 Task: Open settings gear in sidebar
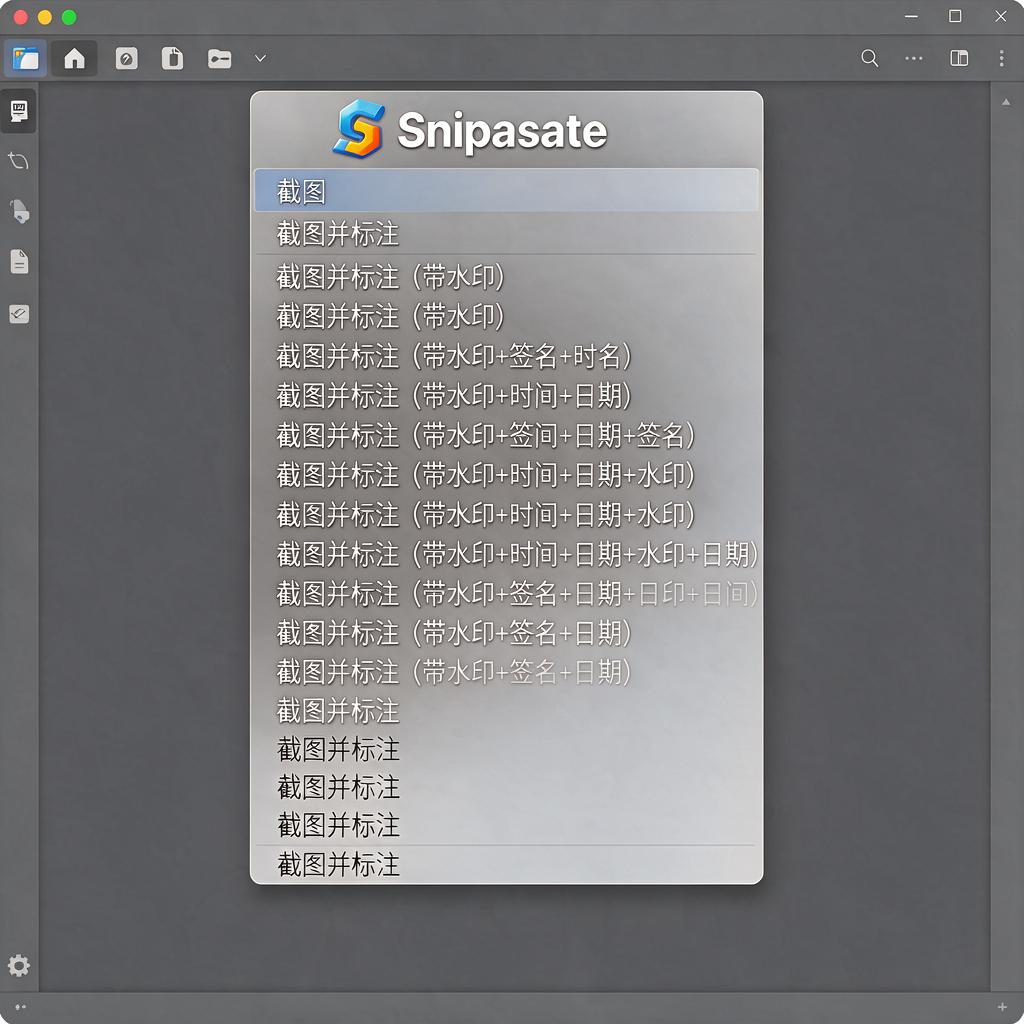(x=18, y=965)
